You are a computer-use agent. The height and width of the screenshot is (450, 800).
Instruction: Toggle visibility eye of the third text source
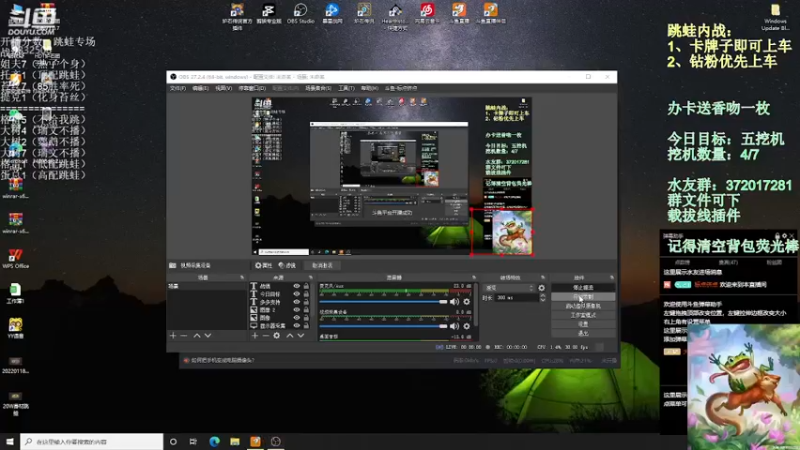pos(296,302)
